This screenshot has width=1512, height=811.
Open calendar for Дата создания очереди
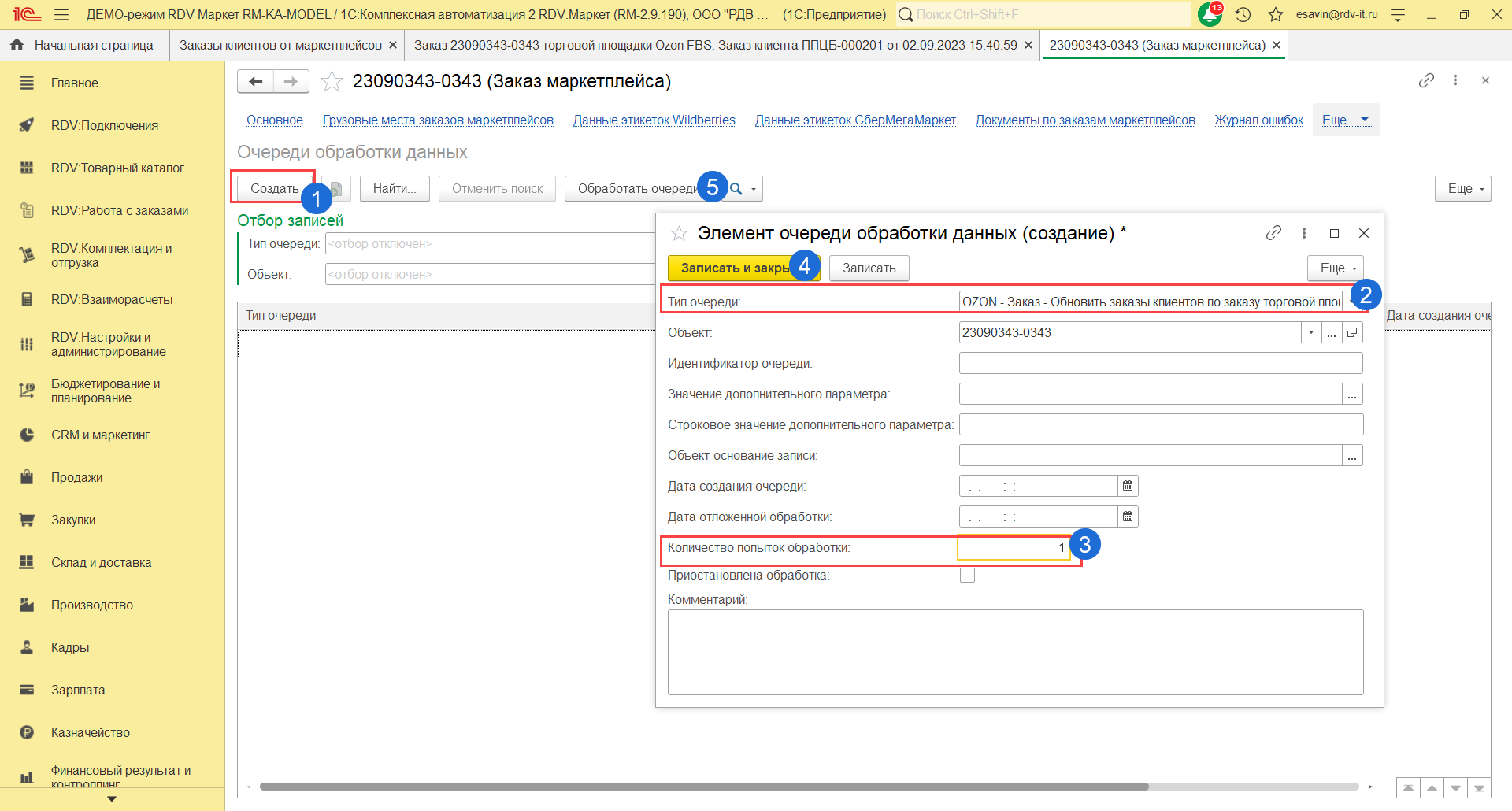coord(1128,486)
